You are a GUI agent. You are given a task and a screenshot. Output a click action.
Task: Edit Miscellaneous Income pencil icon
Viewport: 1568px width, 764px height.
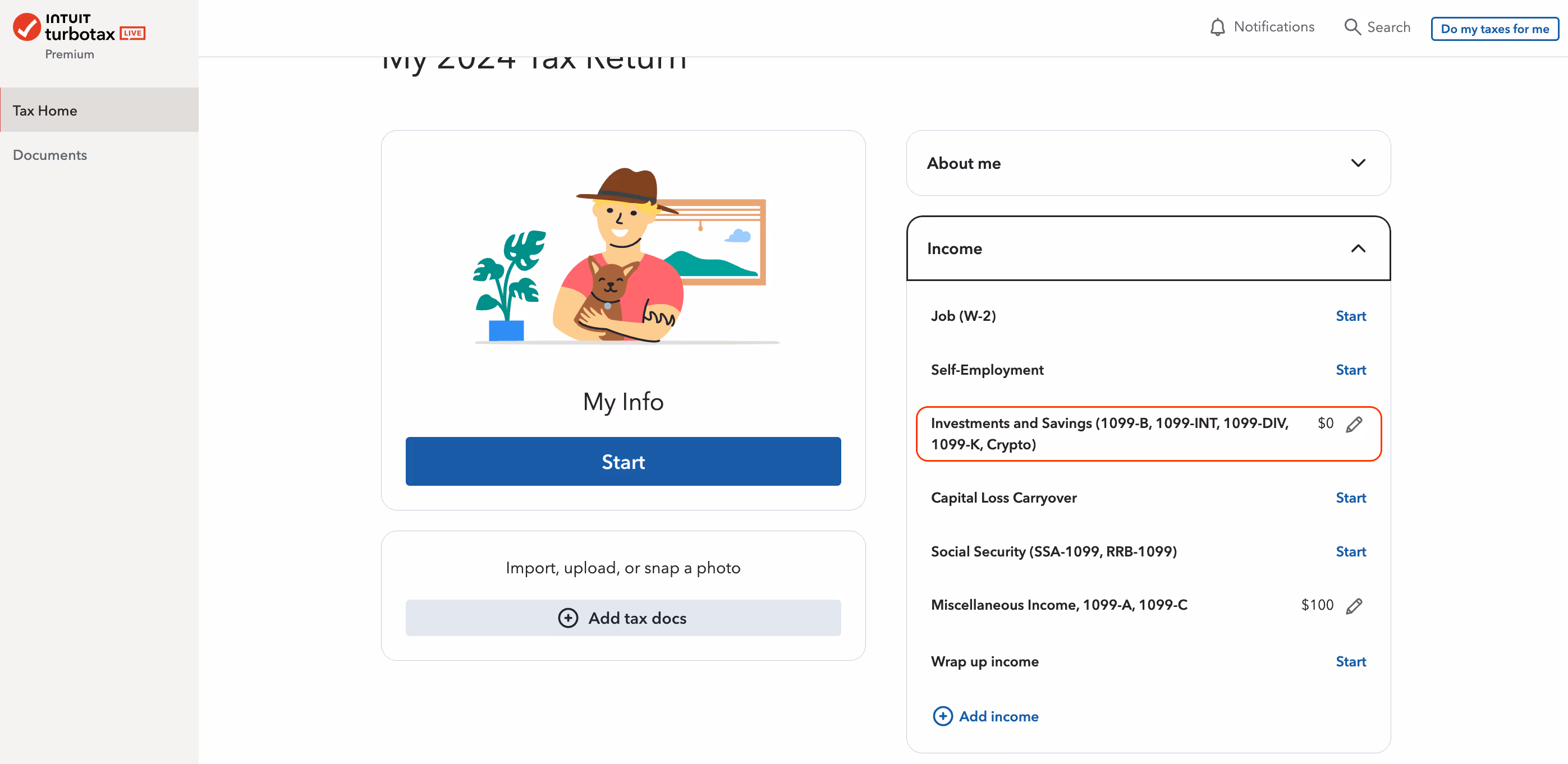[x=1354, y=606]
